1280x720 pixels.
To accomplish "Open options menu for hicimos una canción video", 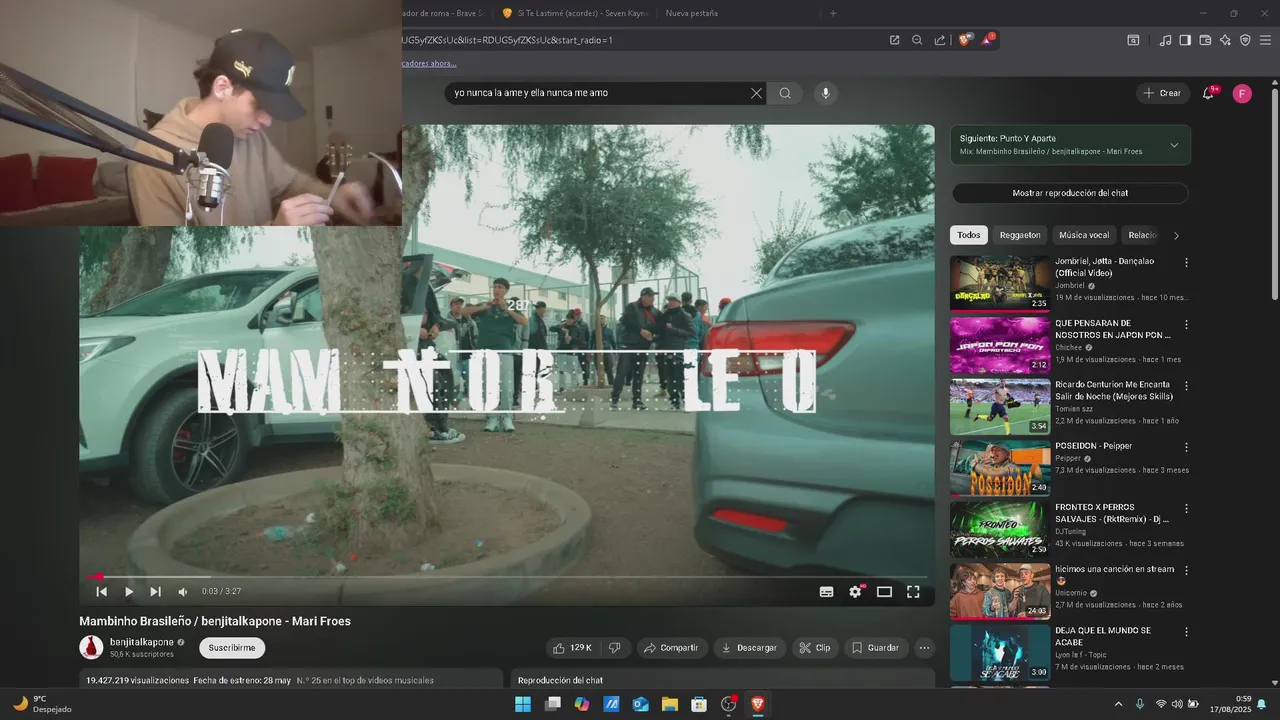I will [1186, 571].
